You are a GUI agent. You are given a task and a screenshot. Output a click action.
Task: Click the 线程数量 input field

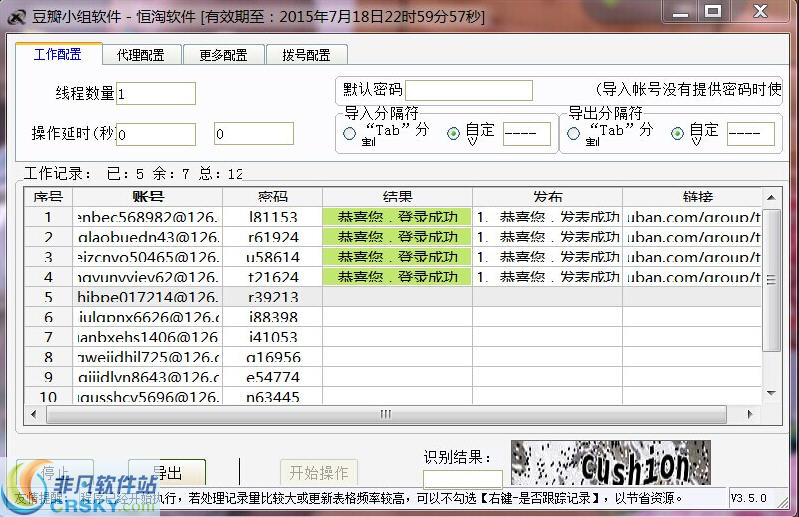pos(156,94)
